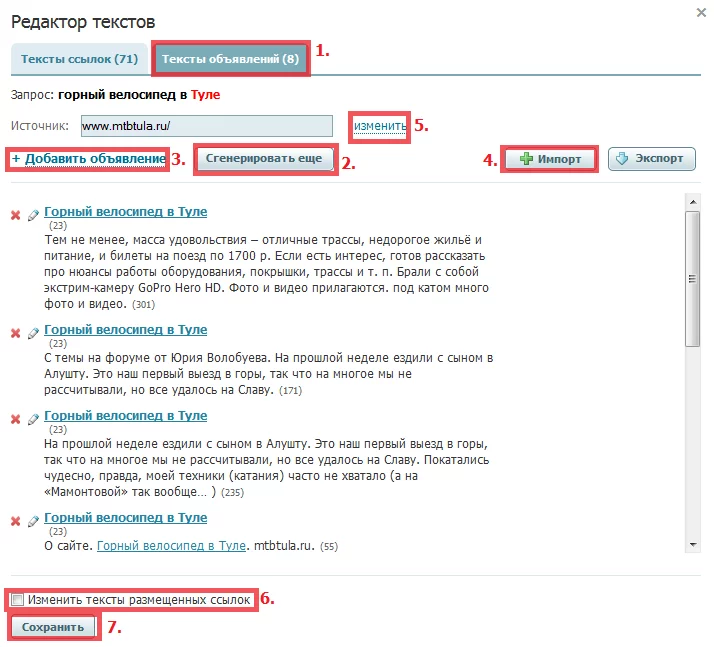The height and width of the screenshot is (647, 714).
Task: Click the character count '(55)'
Action: (x=329, y=546)
